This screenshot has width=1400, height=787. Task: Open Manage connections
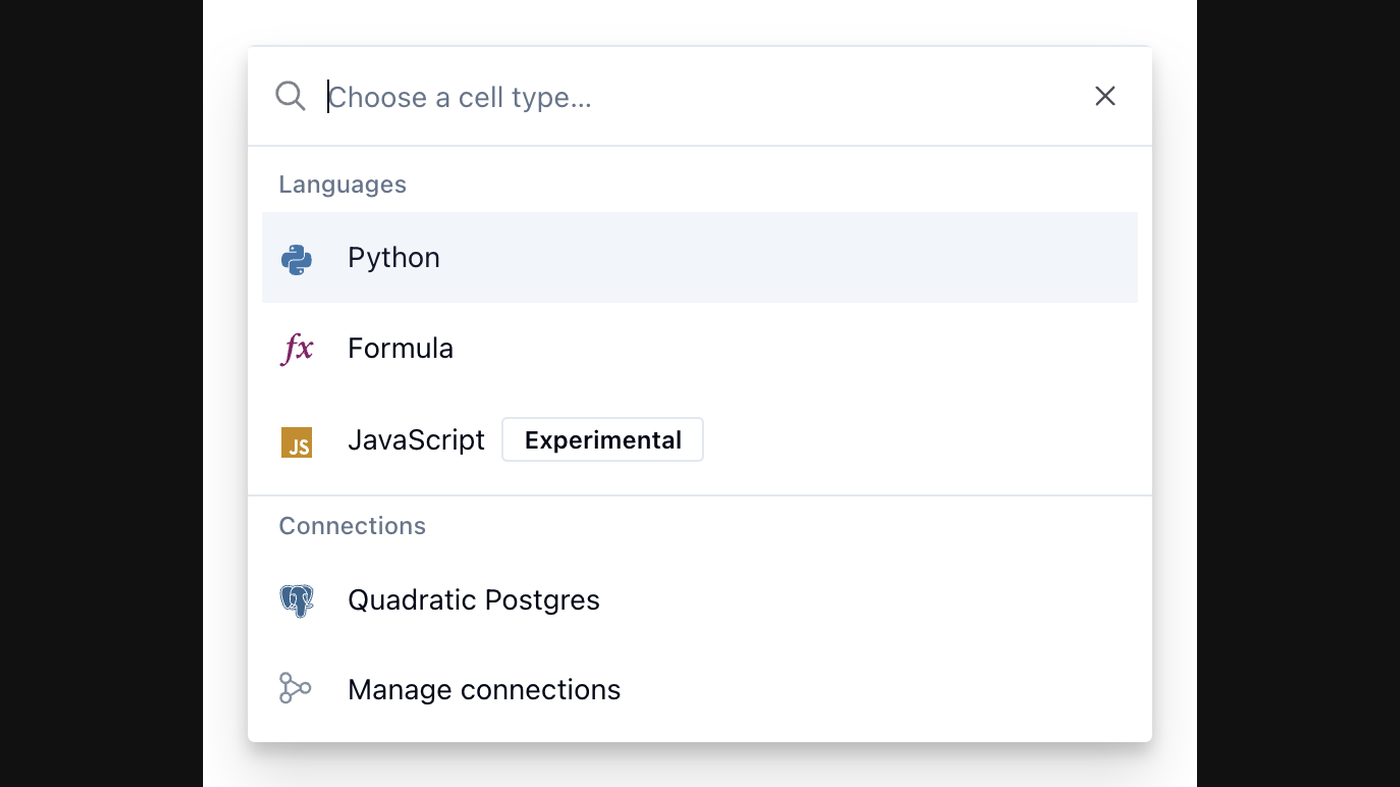coord(700,690)
